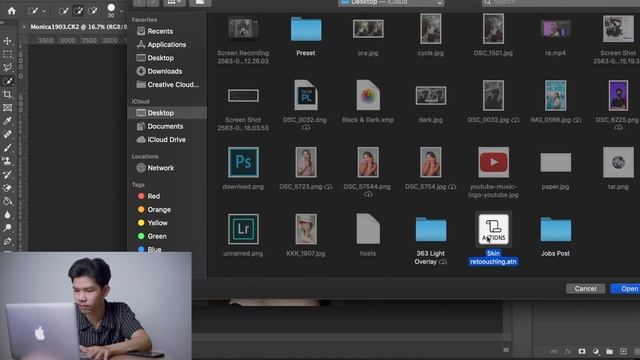Click Add to Selection mode icon
Viewport: 640px width, 360px height.
point(78,11)
